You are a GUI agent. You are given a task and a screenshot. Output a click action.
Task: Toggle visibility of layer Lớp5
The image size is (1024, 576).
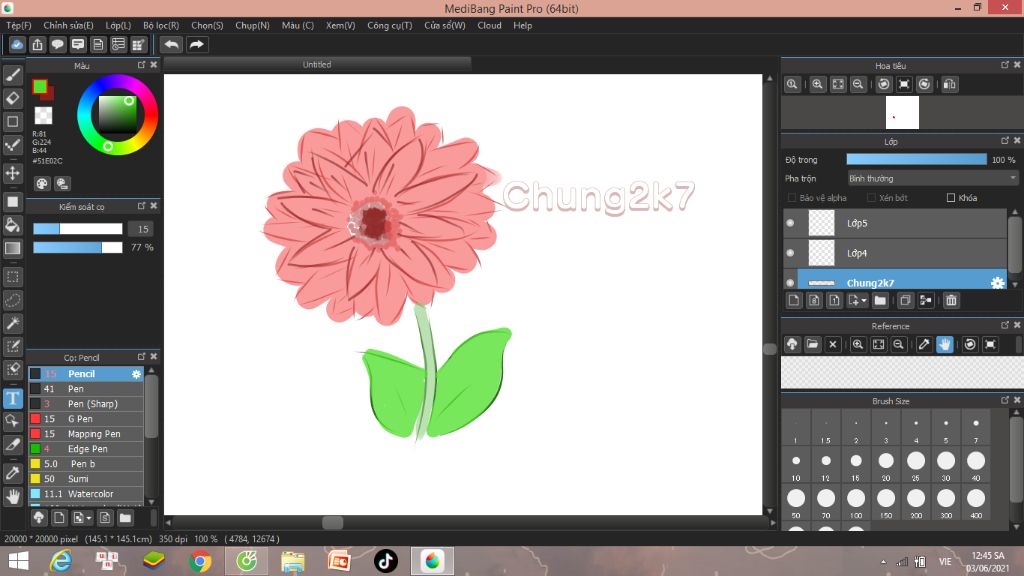[x=790, y=223]
